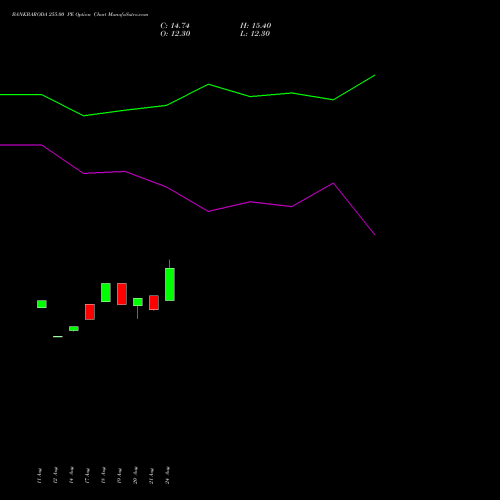The width and height of the screenshot is (500, 500).
Task: Click the high value H: 15.40
Action: click(x=255, y=26)
